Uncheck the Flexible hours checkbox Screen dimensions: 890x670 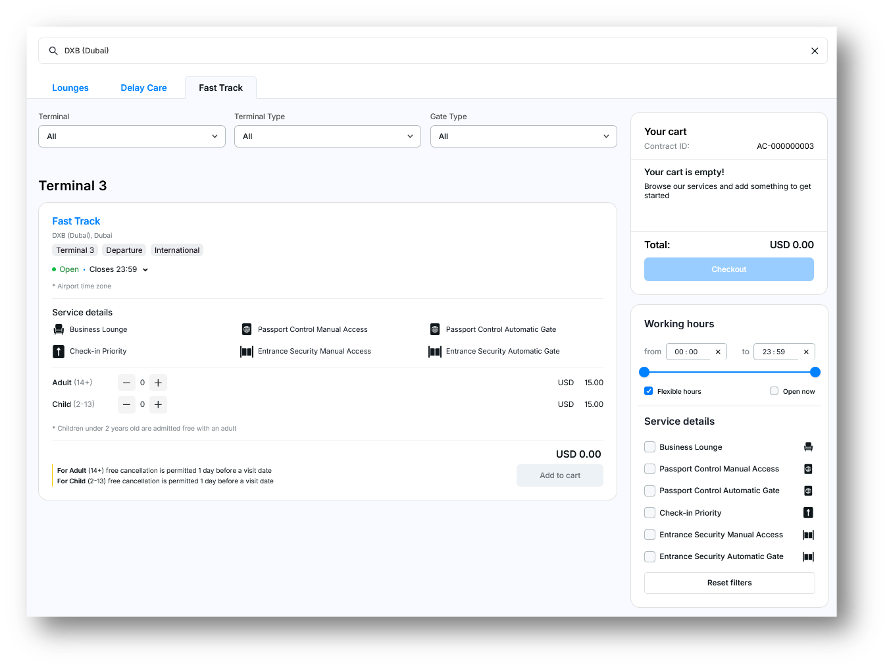tap(649, 391)
